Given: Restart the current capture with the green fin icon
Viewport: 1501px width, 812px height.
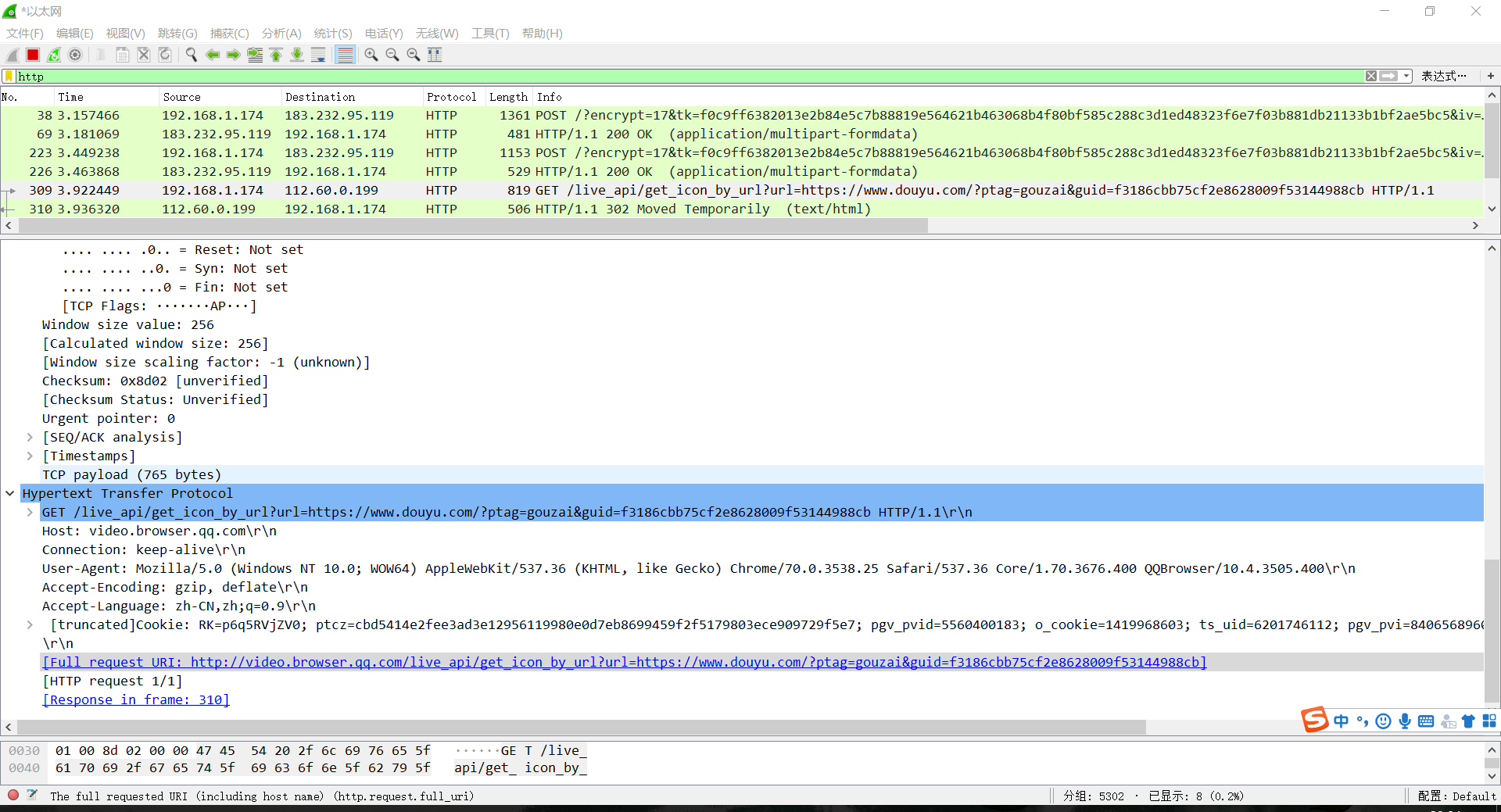Looking at the screenshot, I should (x=54, y=55).
